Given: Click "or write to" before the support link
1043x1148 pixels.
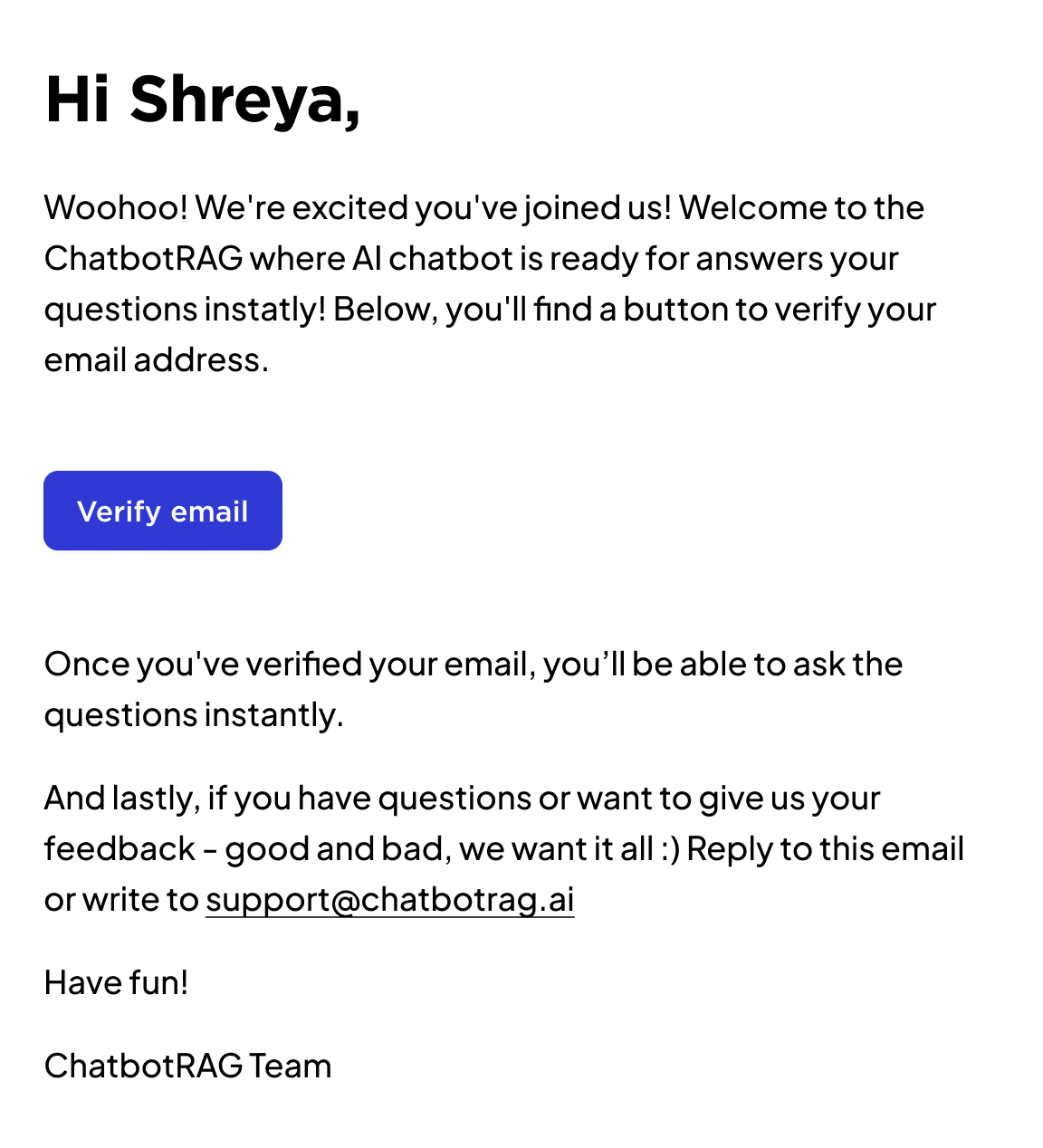Looking at the screenshot, I should (x=121, y=900).
